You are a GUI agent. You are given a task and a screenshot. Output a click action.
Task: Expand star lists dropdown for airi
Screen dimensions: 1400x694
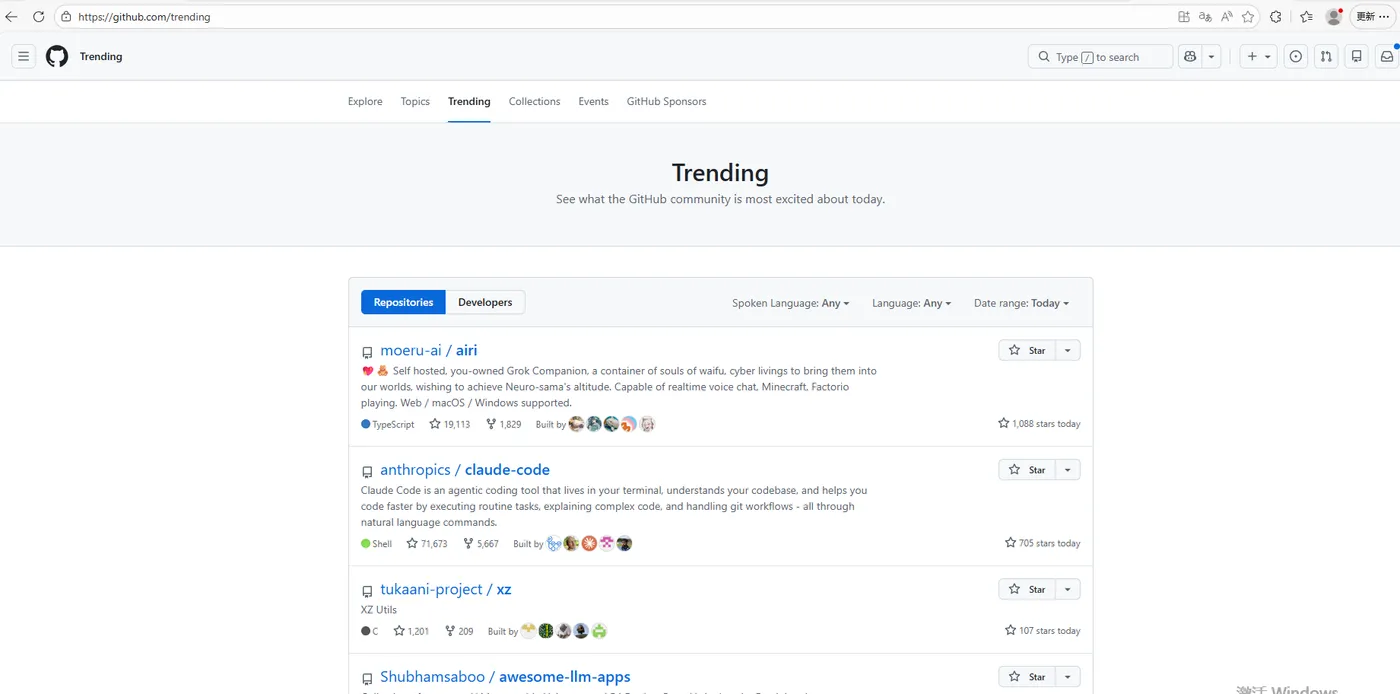tap(1068, 350)
